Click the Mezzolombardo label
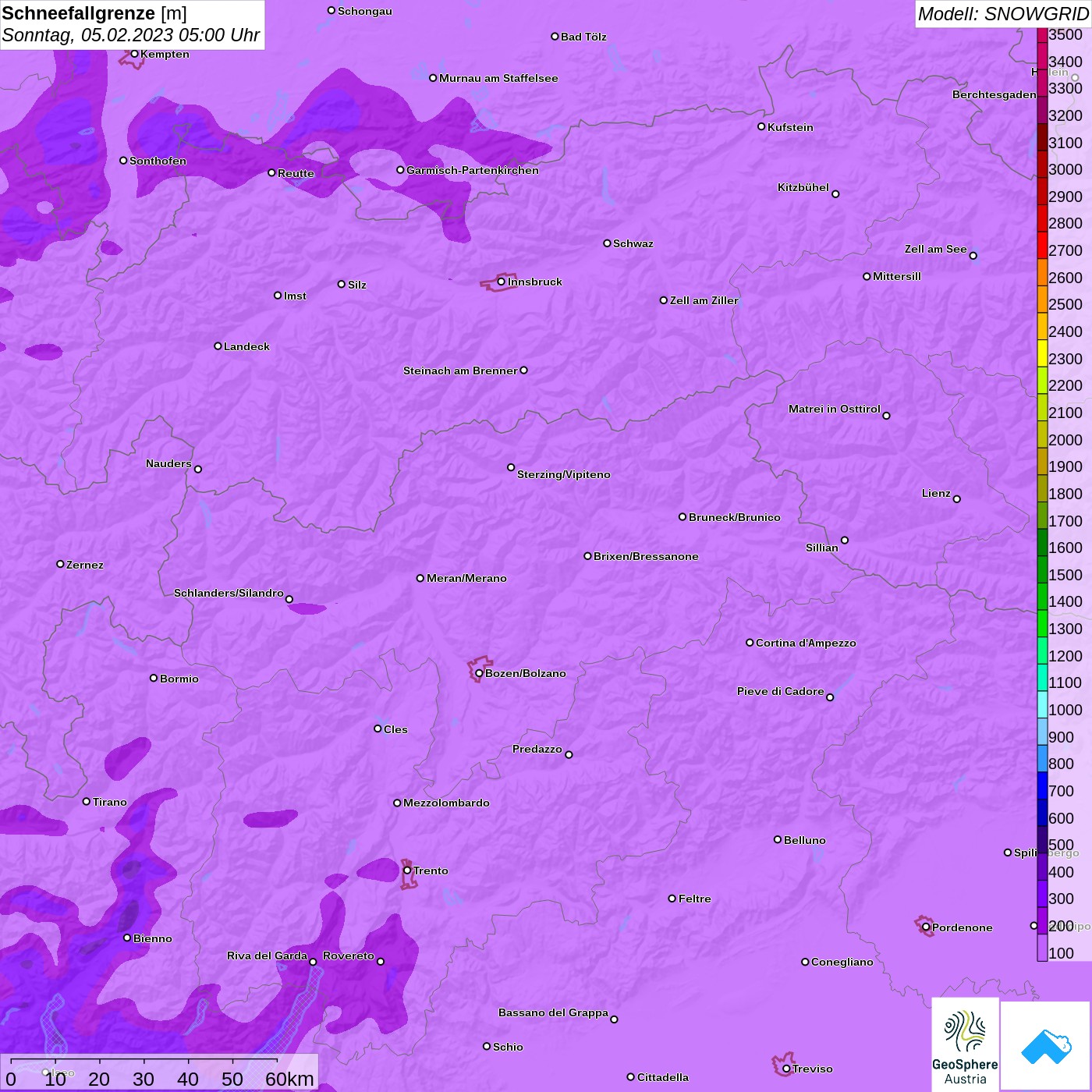The width and height of the screenshot is (1092, 1092). point(446,803)
